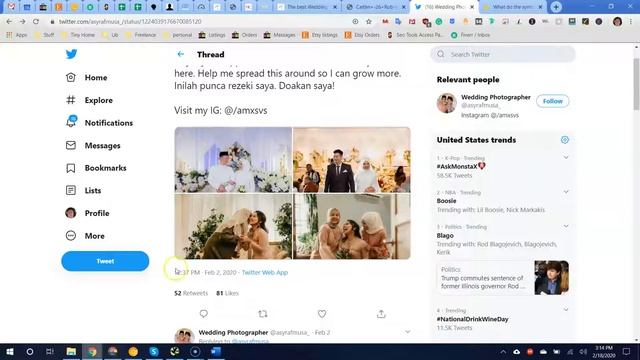Viewport: 640px width, 360px height.
Task: Open Etsy listings bookmark
Action: (x=320, y=35)
